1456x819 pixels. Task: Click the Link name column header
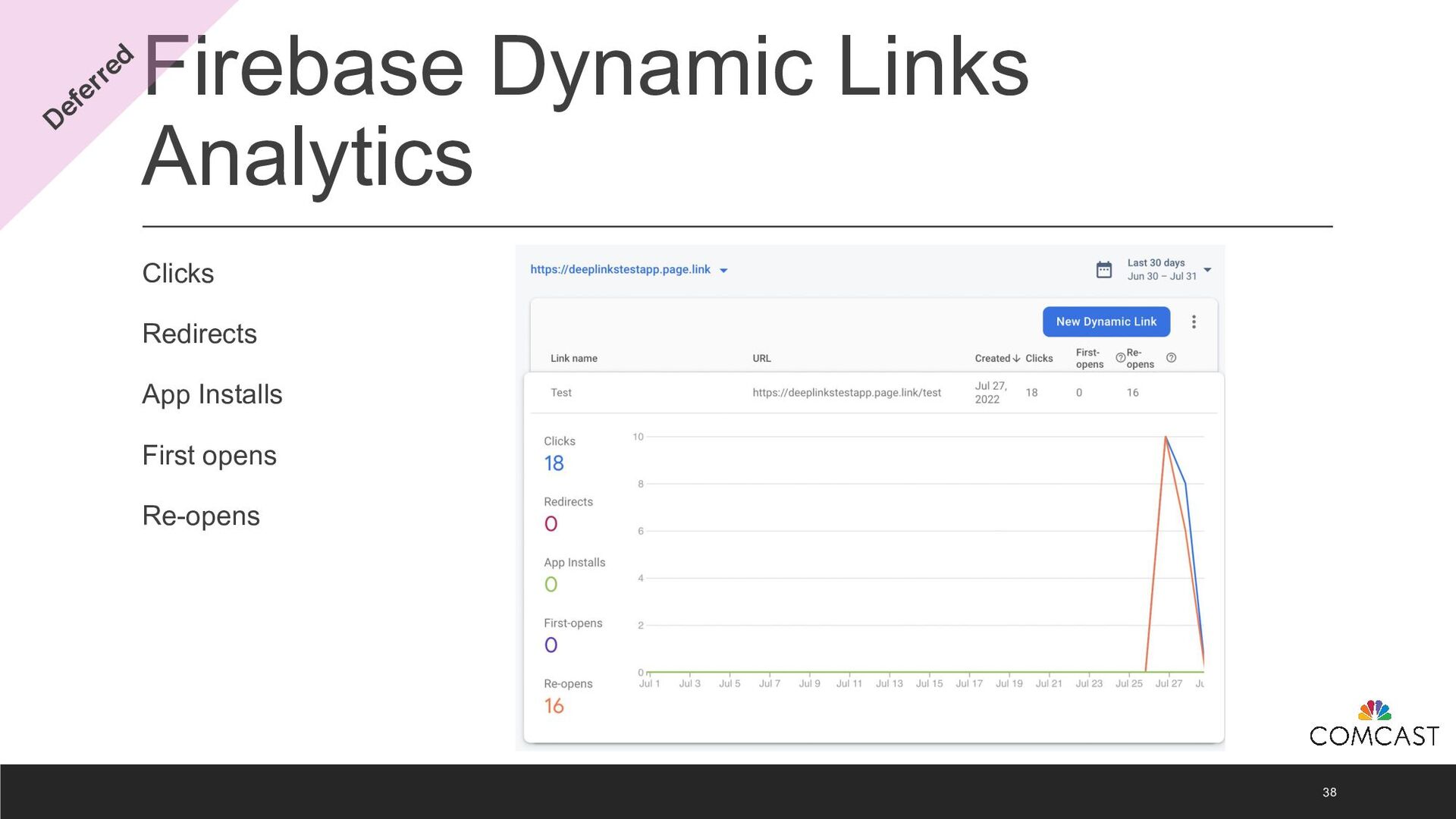tap(573, 358)
